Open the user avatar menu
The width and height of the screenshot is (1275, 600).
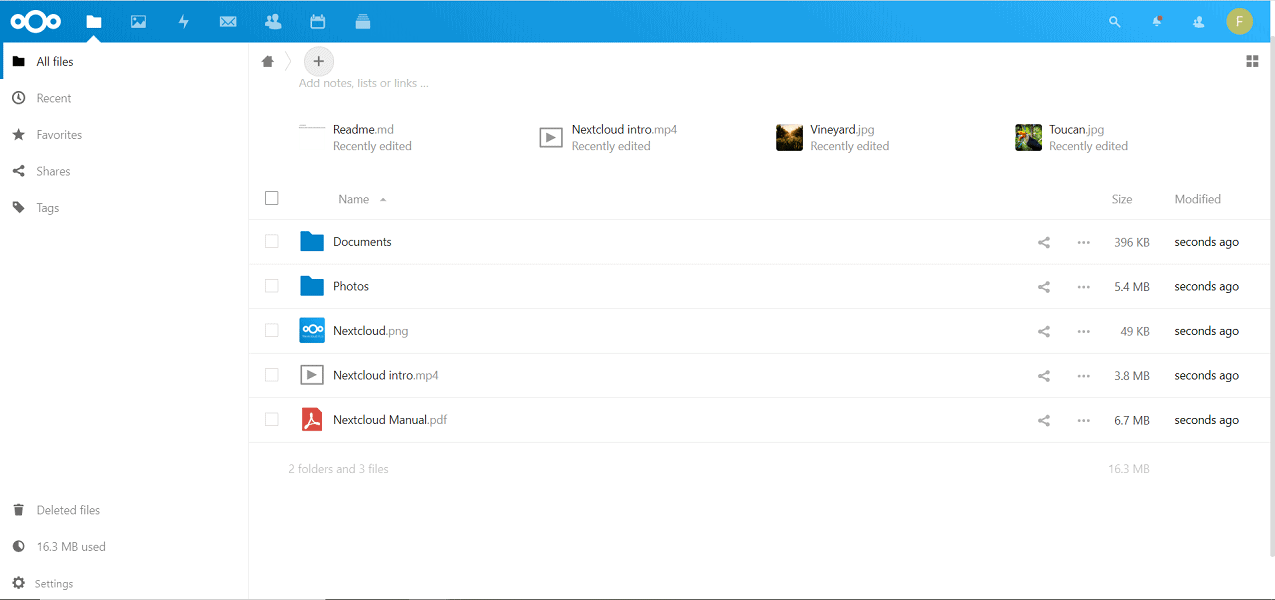[x=1240, y=21]
